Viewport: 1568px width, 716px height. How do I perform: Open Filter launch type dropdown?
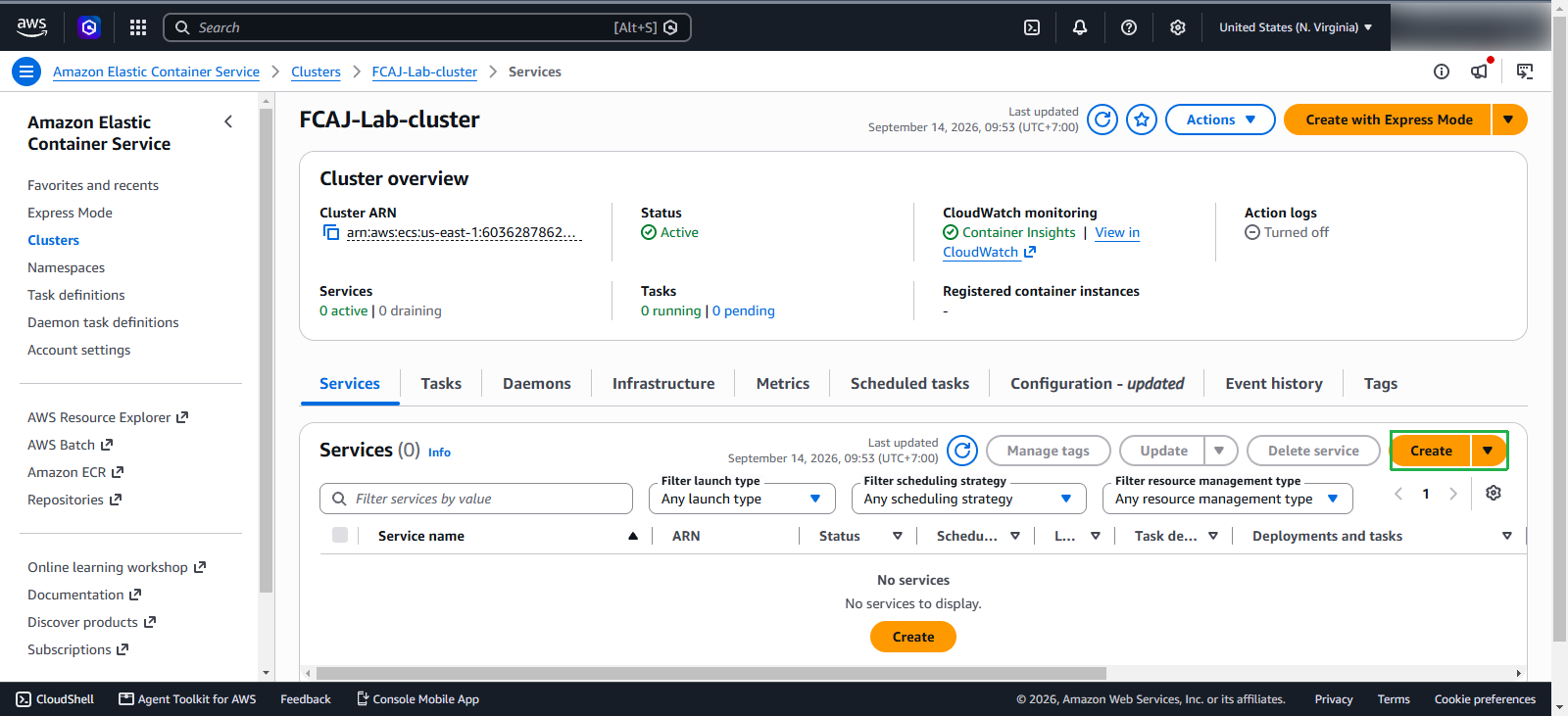point(742,499)
